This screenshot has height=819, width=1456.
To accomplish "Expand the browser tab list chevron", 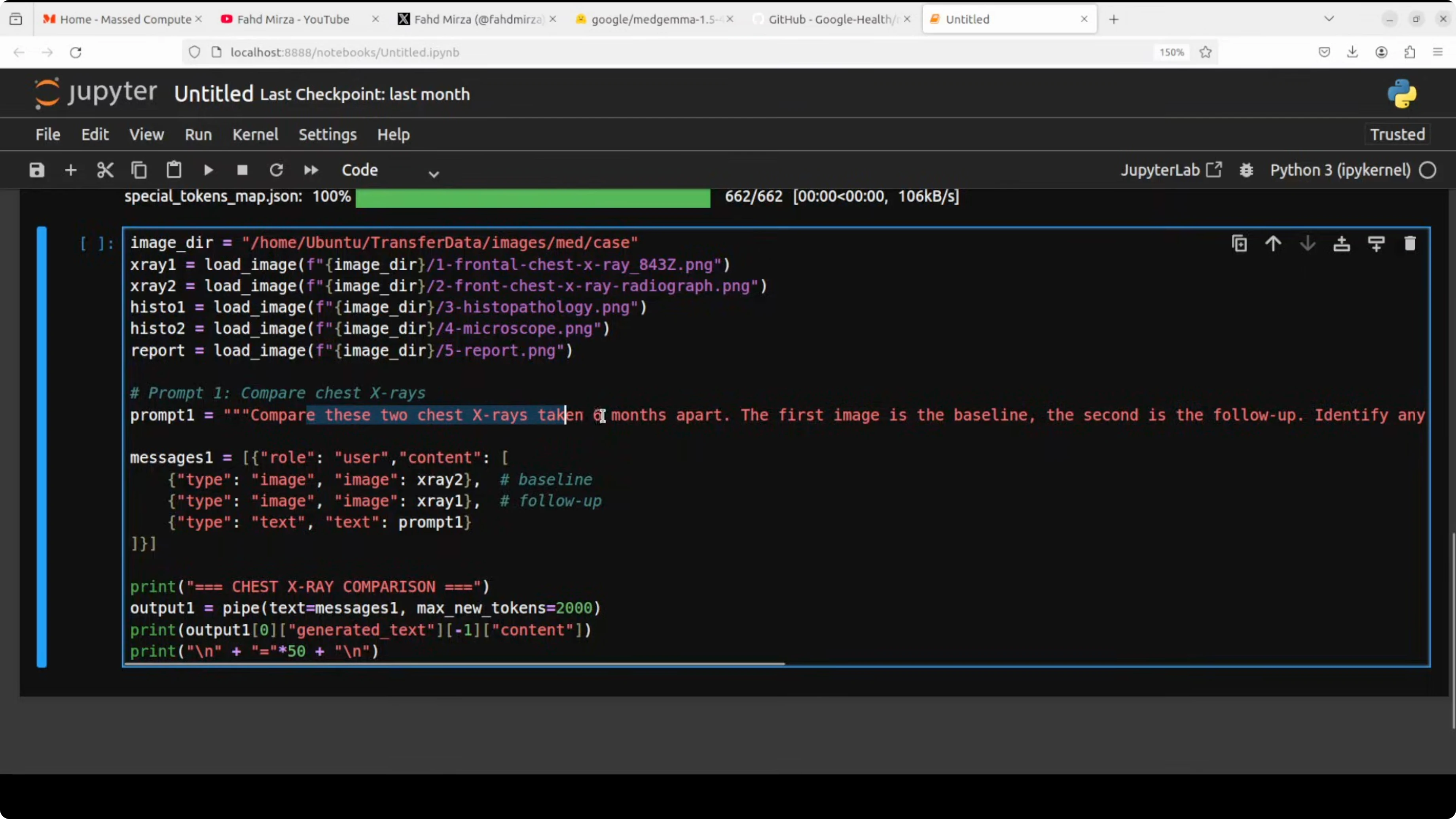I will click(1329, 19).
